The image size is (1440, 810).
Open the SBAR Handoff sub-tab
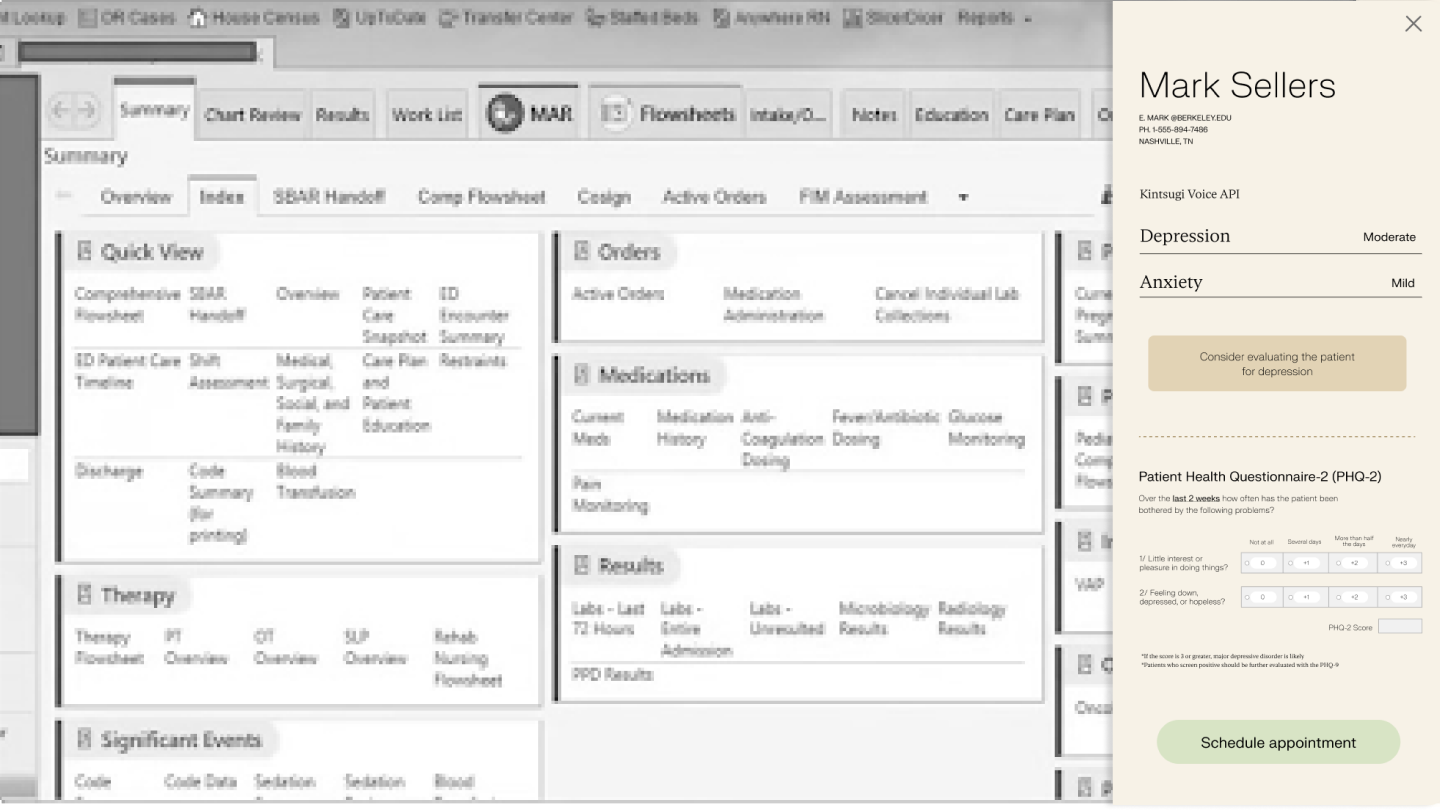pos(329,197)
